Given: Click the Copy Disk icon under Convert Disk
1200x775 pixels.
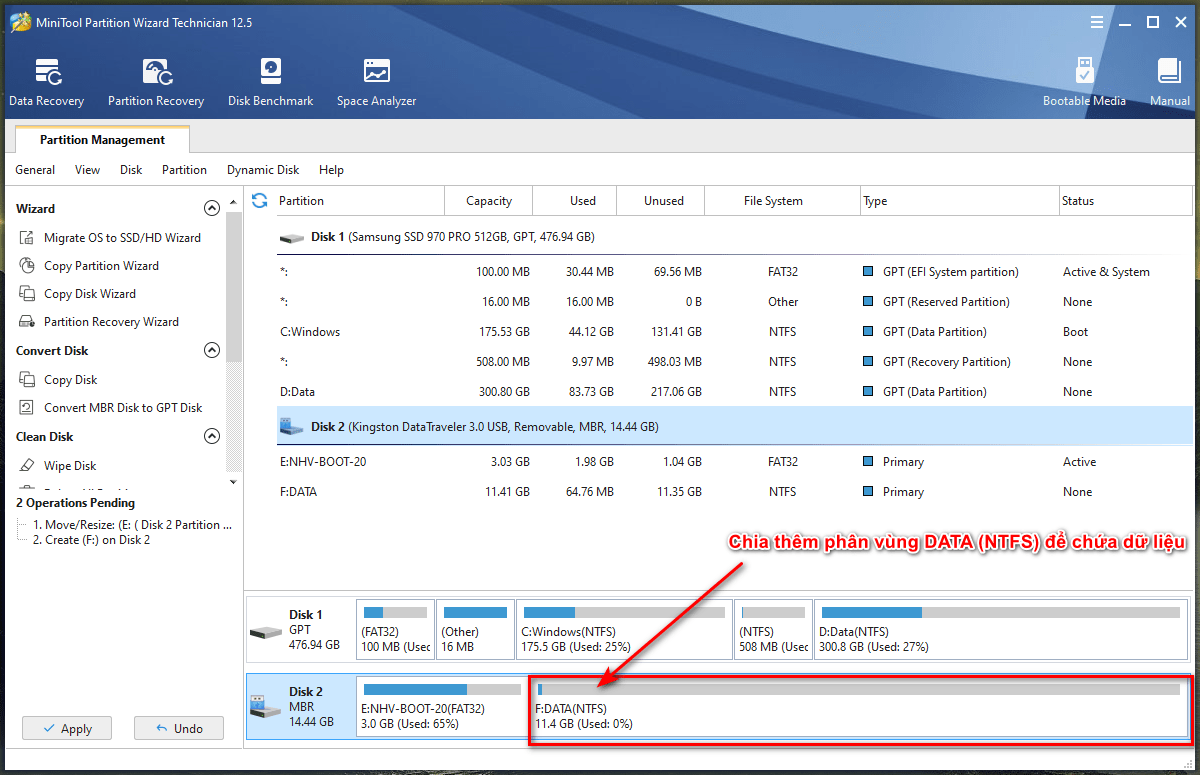Looking at the screenshot, I should 27,380.
